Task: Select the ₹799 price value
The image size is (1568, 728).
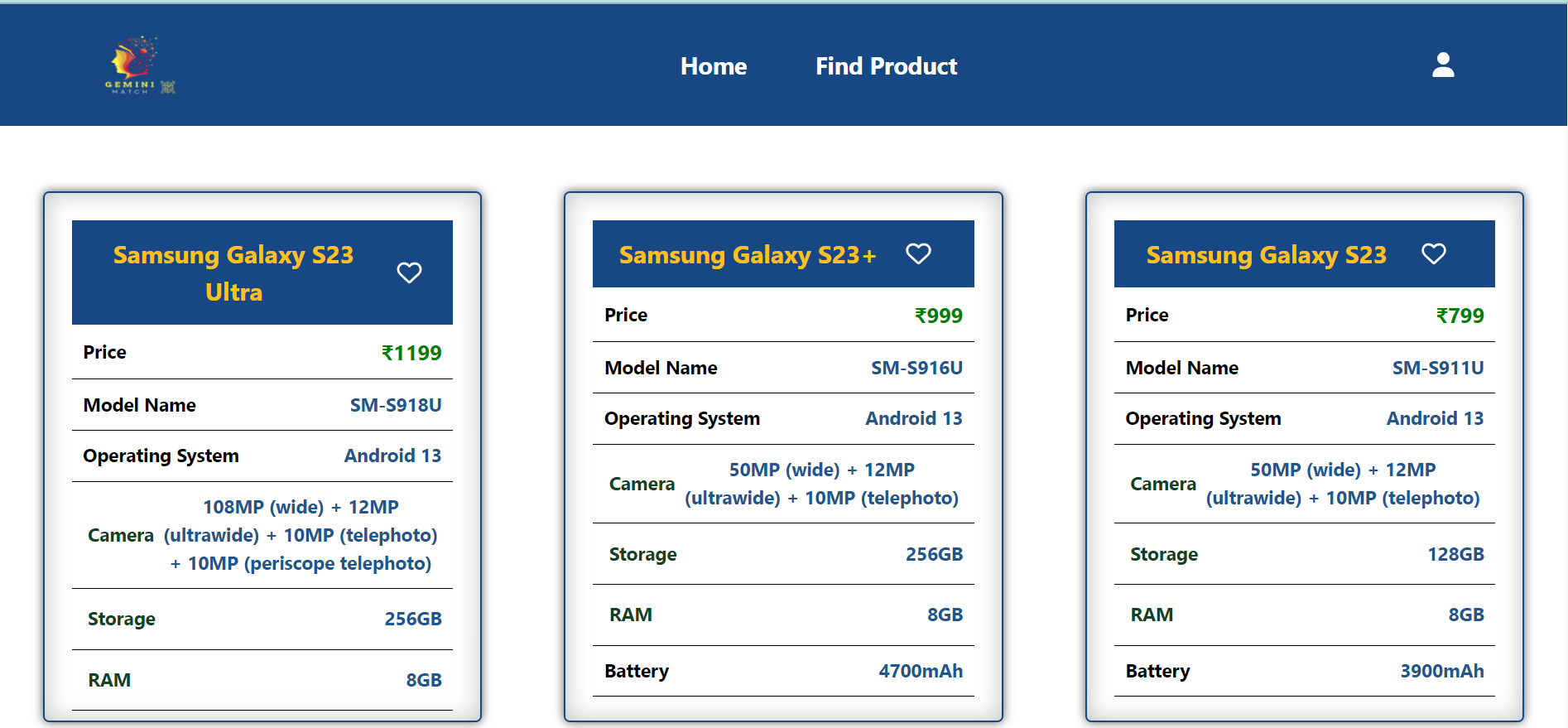Action: coord(1460,316)
